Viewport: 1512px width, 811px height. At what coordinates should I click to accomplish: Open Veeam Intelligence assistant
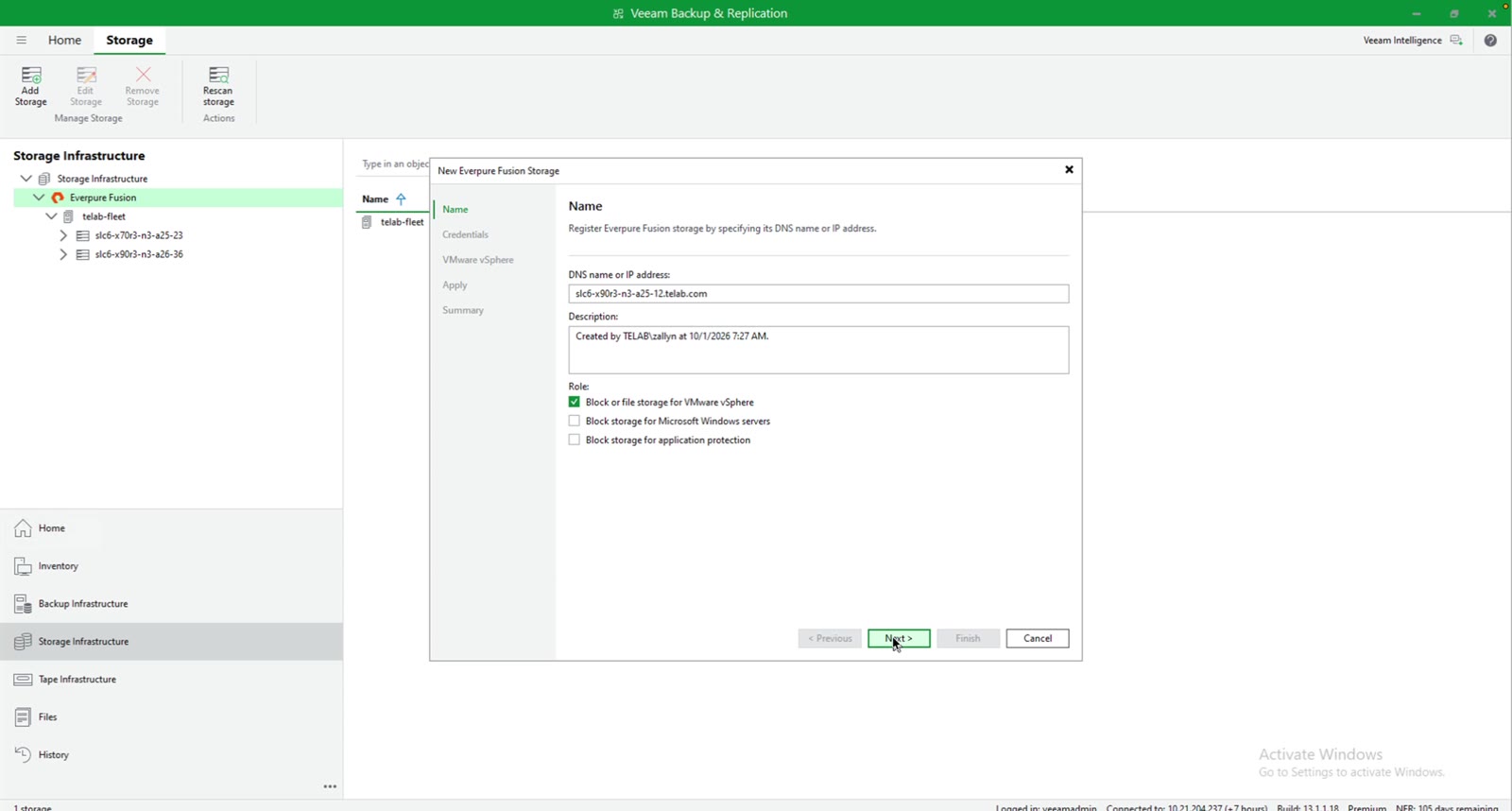pyautogui.click(x=1412, y=40)
